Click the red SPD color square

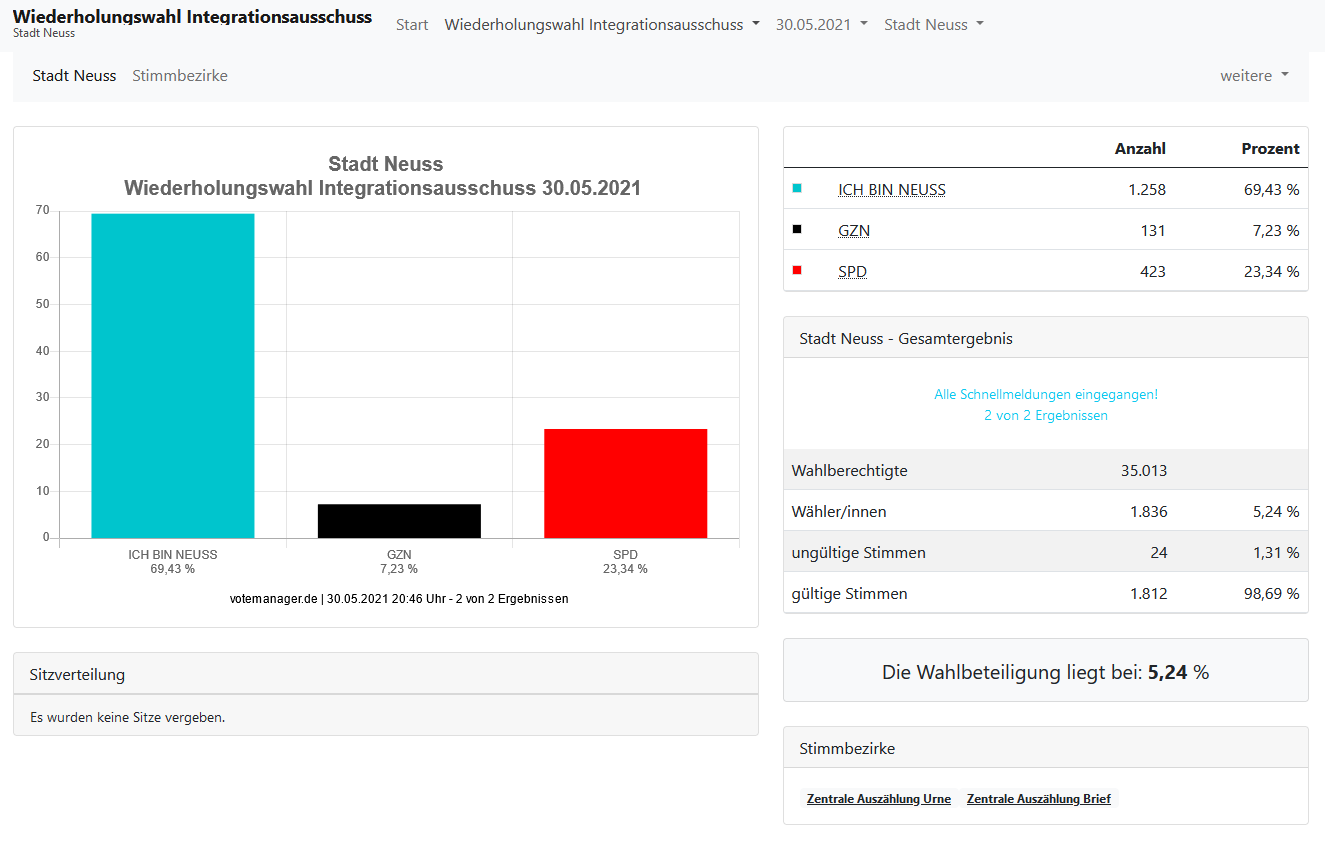(x=797, y=270)
